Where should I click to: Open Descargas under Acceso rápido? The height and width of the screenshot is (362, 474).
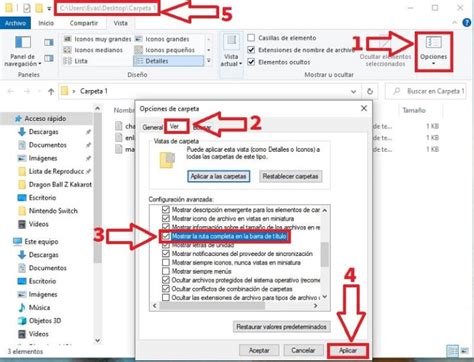[x=43, y=132]
